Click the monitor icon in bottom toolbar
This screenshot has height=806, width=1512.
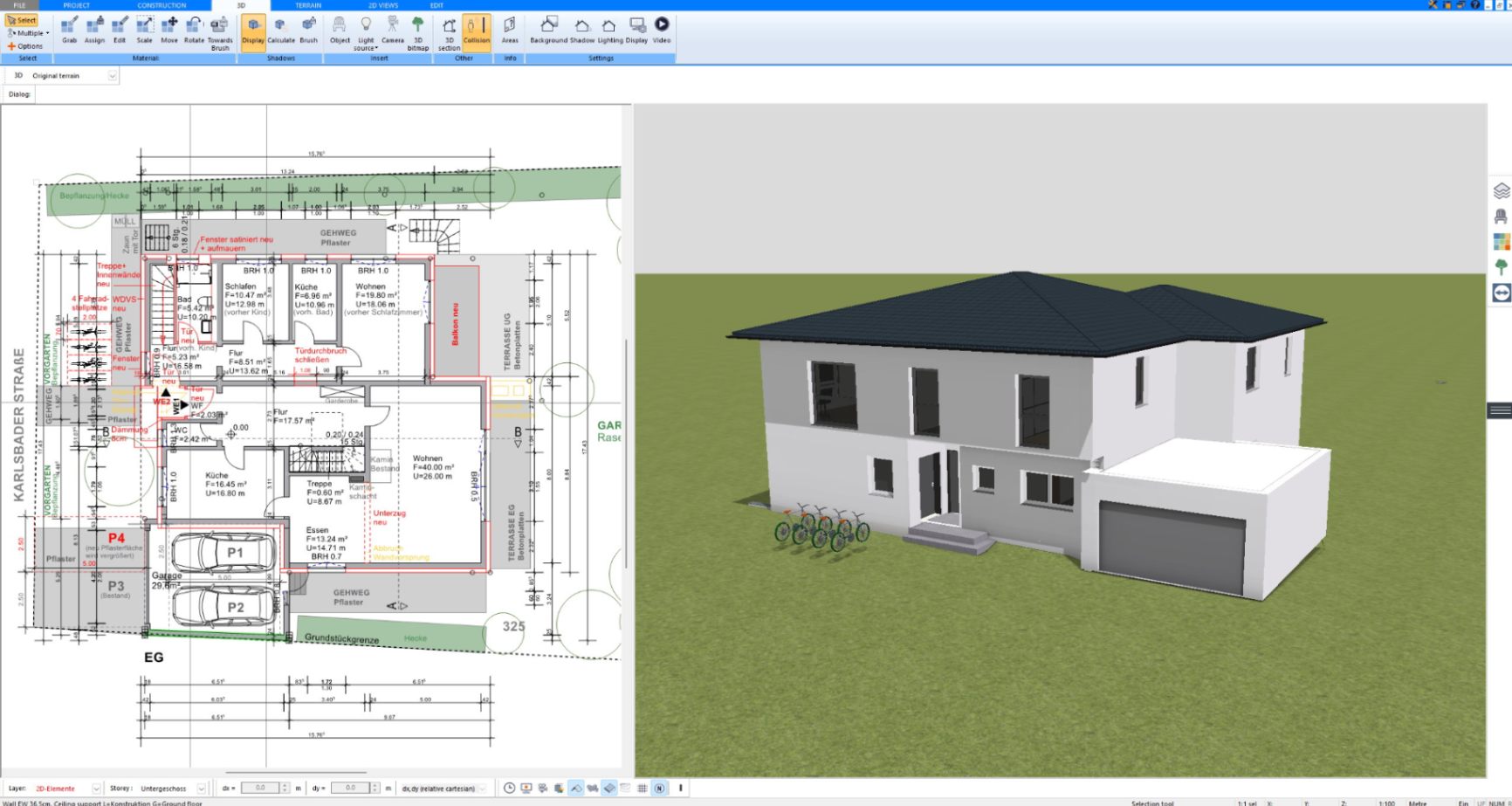pos(526,788)
